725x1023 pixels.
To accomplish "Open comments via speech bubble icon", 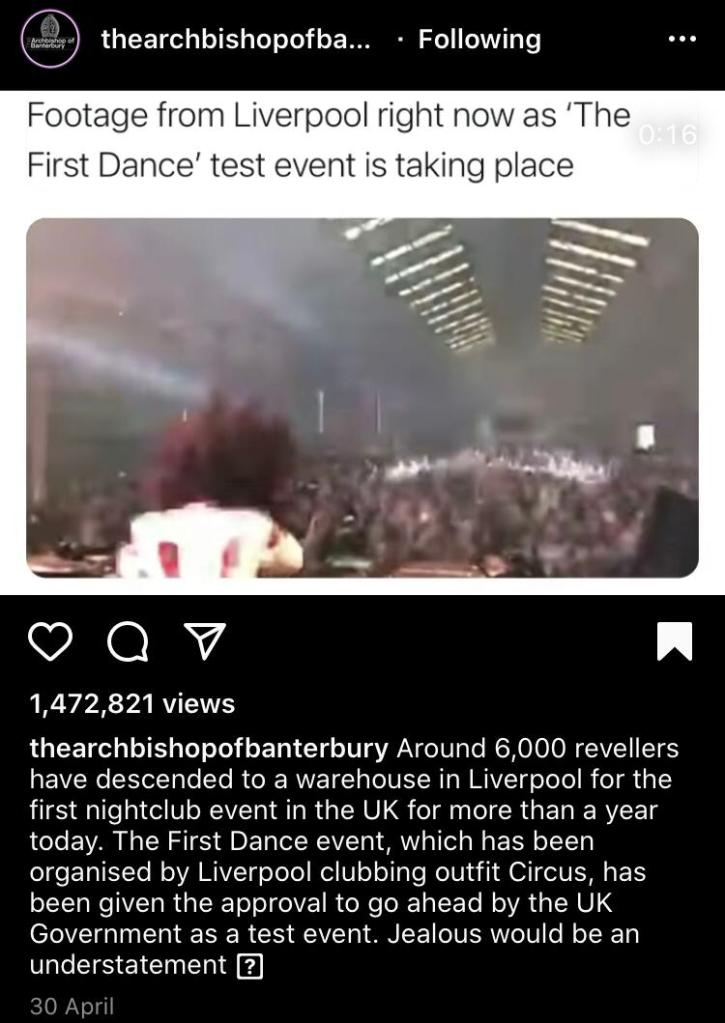I will point(127,641).
